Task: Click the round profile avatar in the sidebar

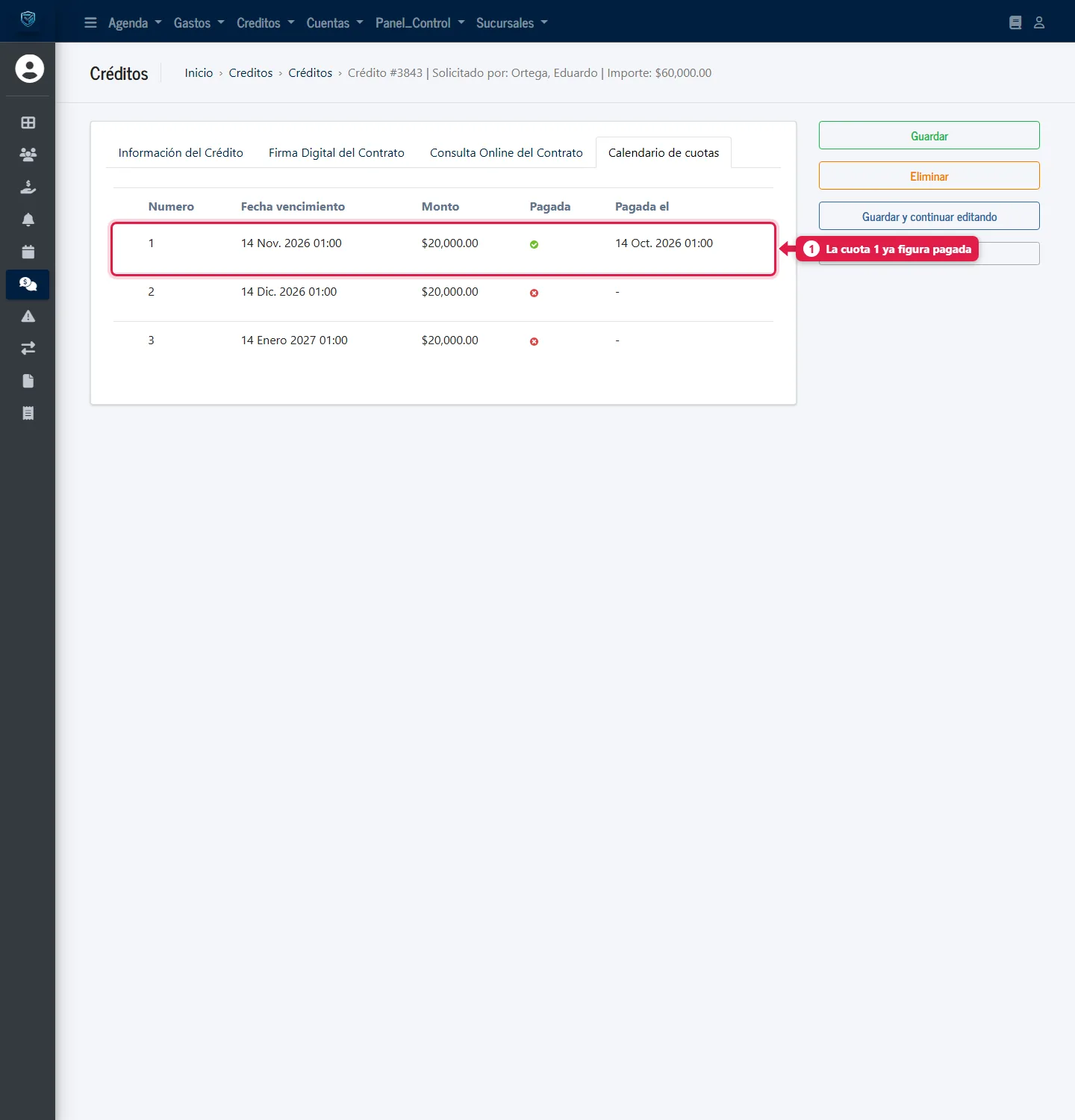Action: coord(30,69)
